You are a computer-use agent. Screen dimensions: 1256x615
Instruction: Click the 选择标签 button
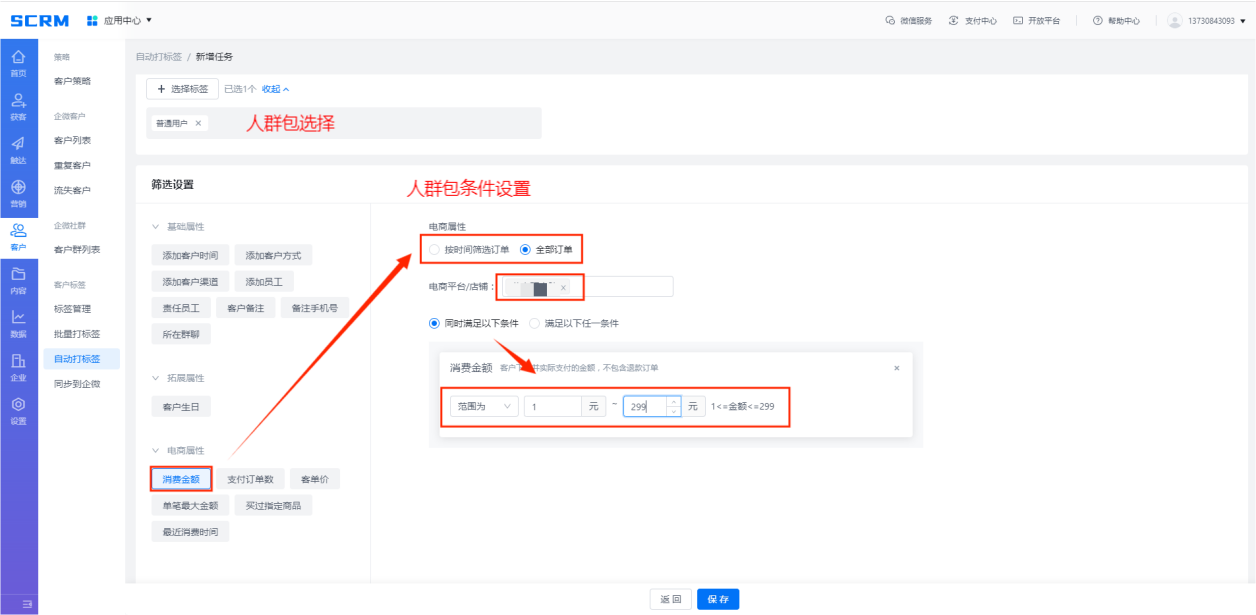[182, 89]
